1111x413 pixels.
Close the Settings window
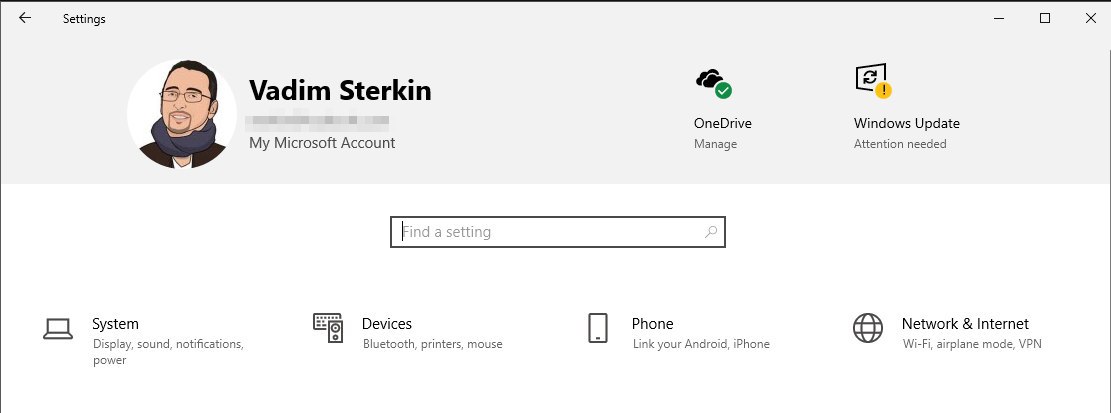click(x=1090, y=18)
